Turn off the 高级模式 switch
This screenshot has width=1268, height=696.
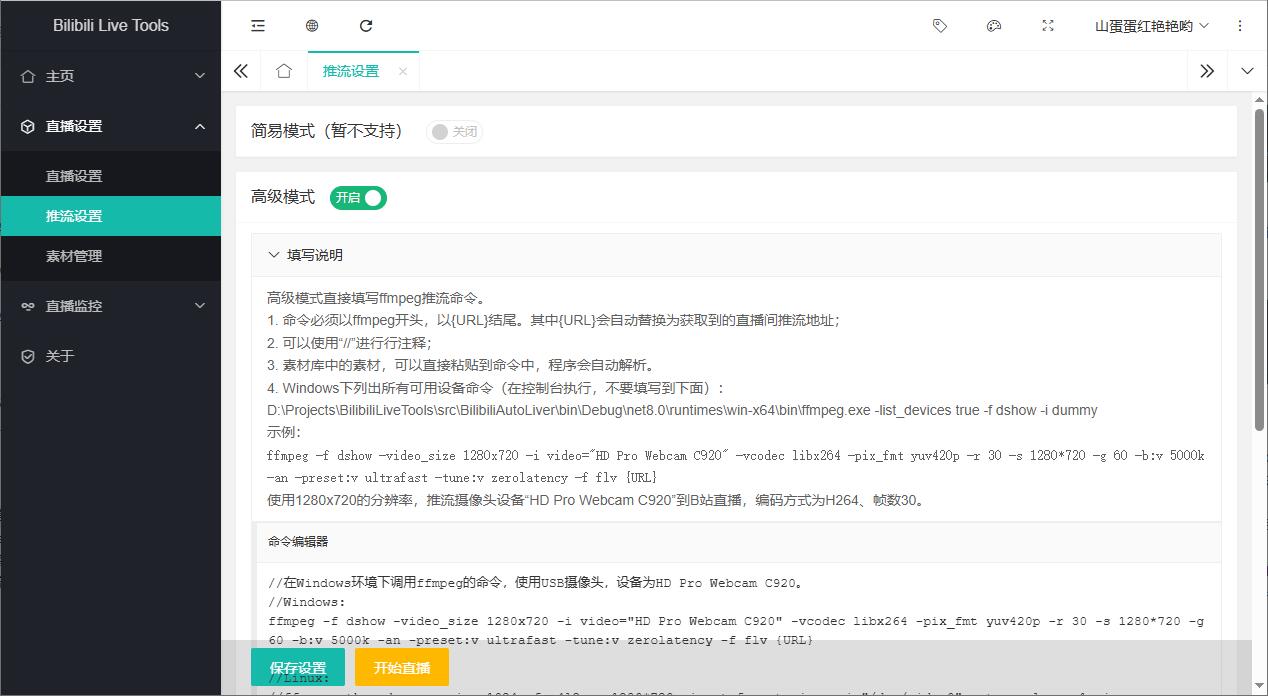click(x=358, y=198)
